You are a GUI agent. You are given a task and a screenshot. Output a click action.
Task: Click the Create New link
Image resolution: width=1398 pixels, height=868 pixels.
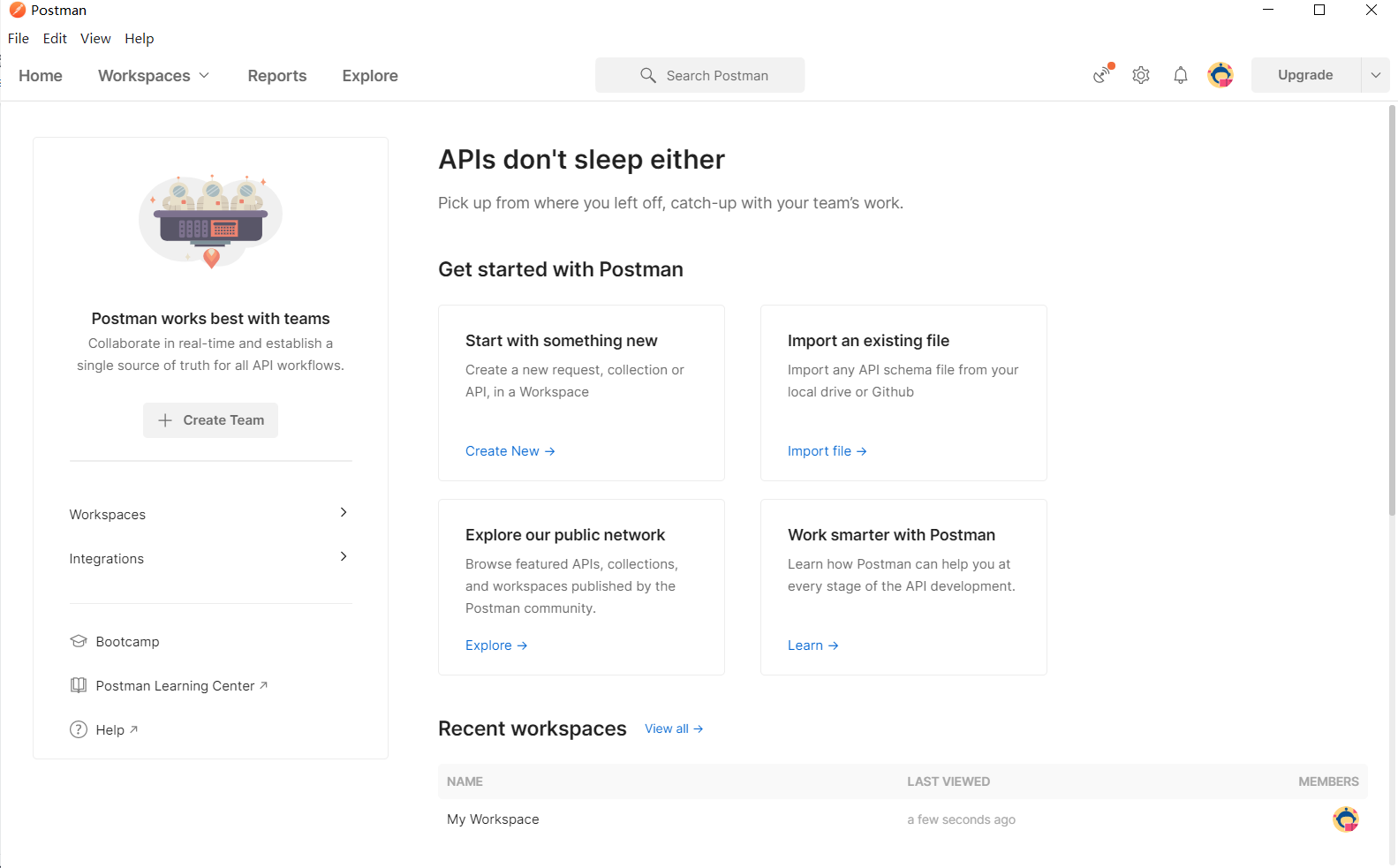510,451
